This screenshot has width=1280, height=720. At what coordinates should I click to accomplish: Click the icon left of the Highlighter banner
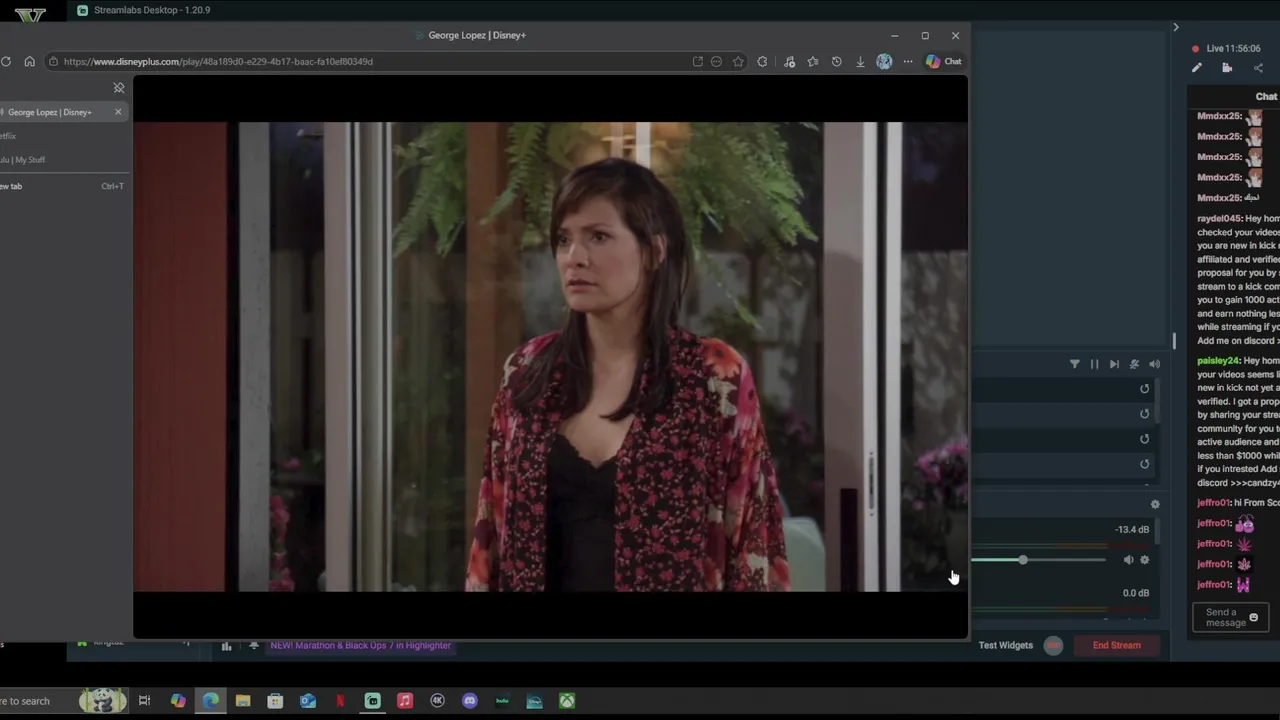(254, 645)
